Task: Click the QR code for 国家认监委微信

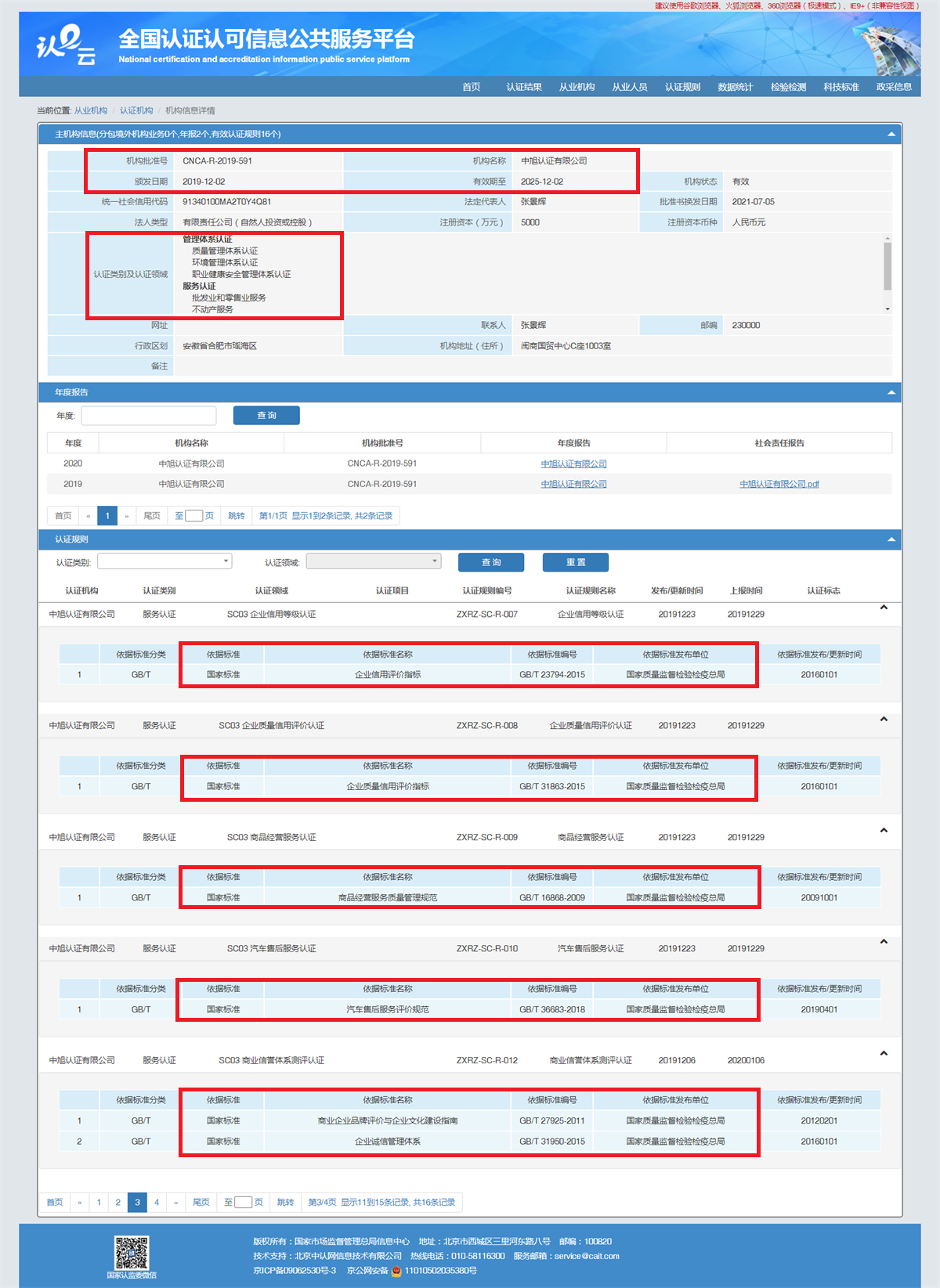Action: tap(132, 1252)
